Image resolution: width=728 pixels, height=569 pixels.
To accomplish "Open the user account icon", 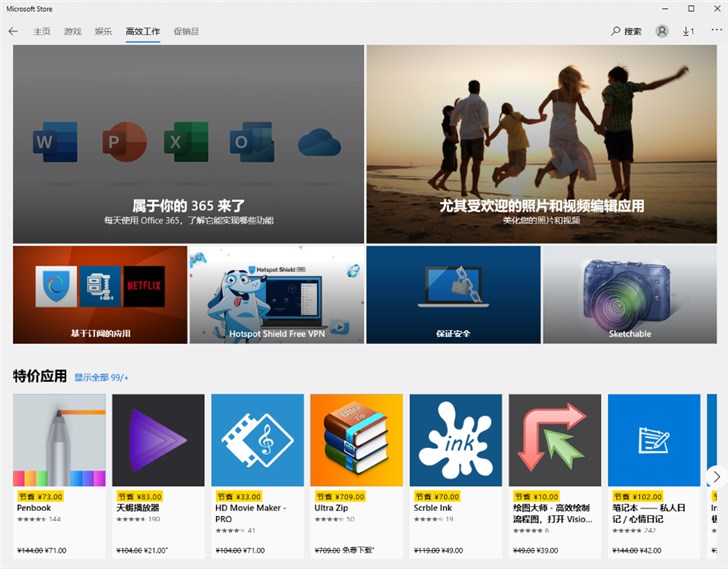I will click(662, 31).
